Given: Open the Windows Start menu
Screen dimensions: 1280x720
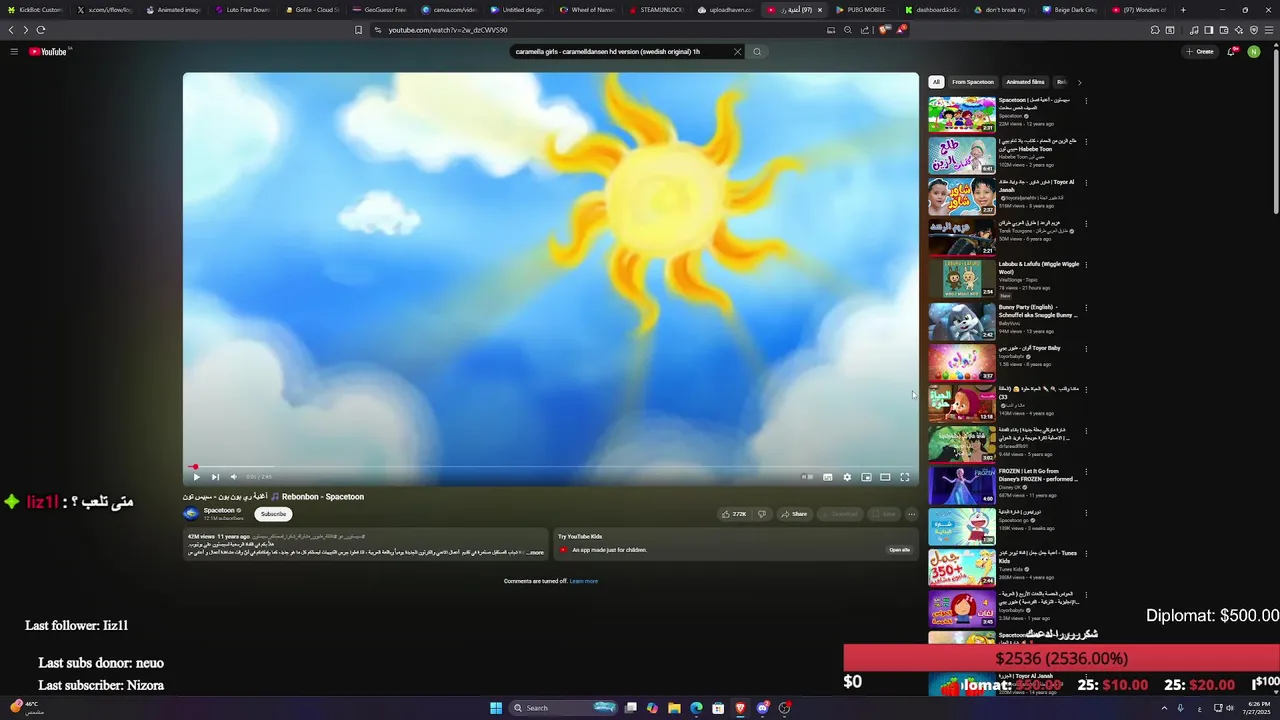Looking at the screenshot, I should (x=496, y=708).
